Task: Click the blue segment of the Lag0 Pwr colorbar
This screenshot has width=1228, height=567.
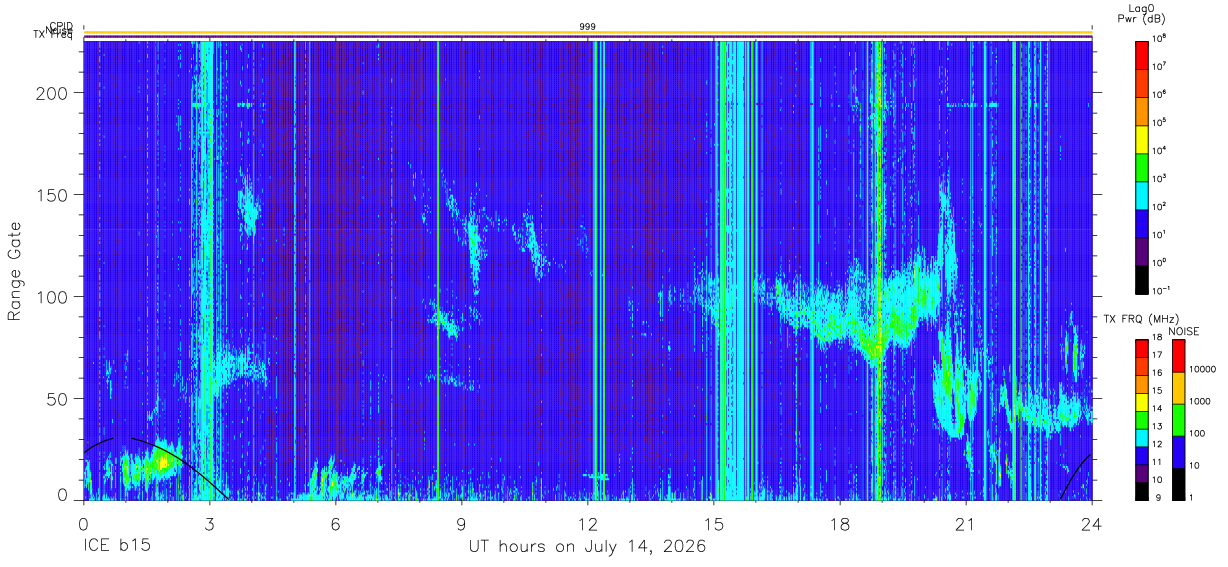Action: click(x=1142, y=224)
